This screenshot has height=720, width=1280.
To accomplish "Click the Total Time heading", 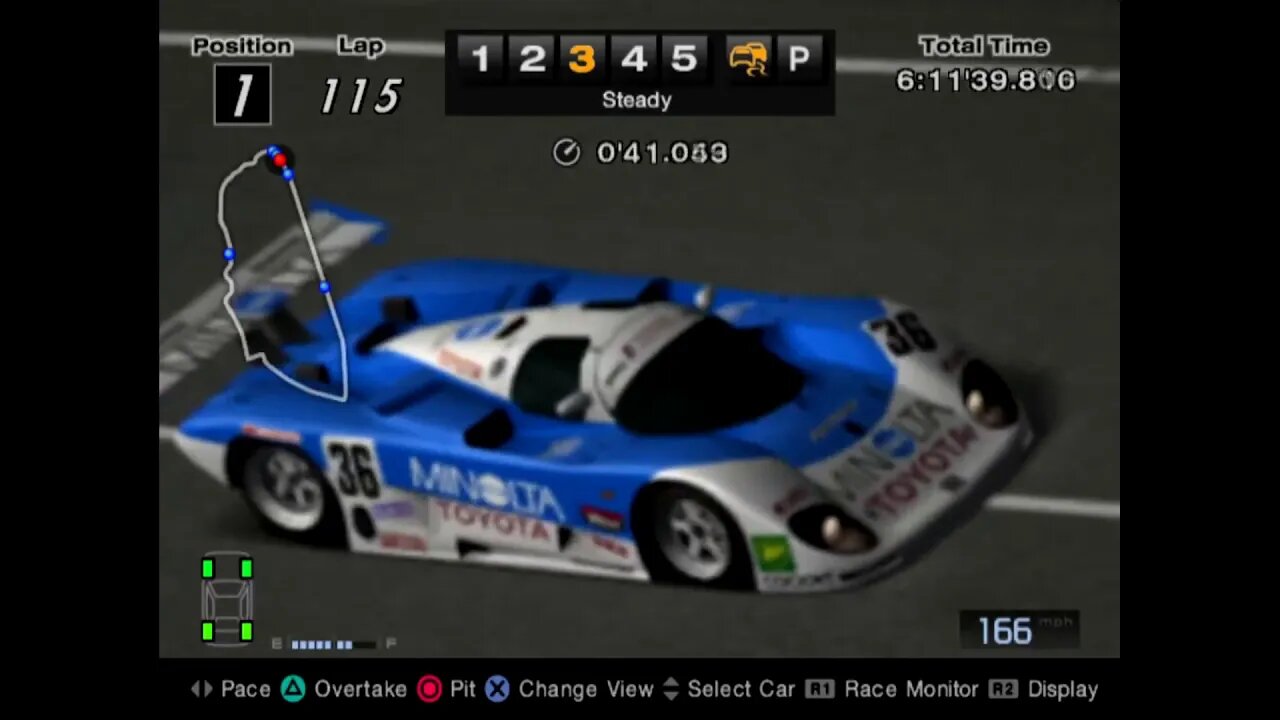I will click(x=984, y=46).
